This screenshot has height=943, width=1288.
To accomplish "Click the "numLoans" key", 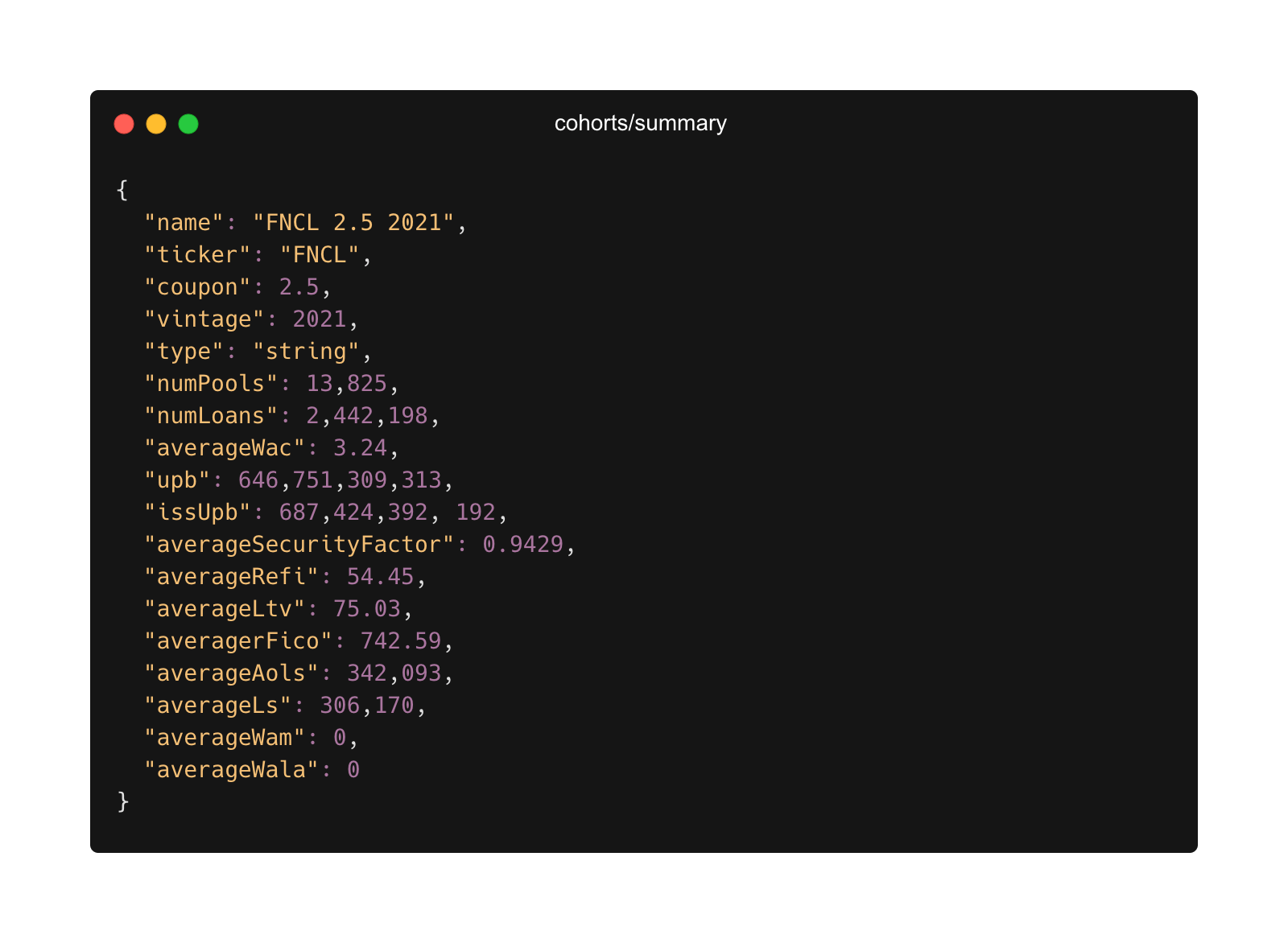I will 211,416.
